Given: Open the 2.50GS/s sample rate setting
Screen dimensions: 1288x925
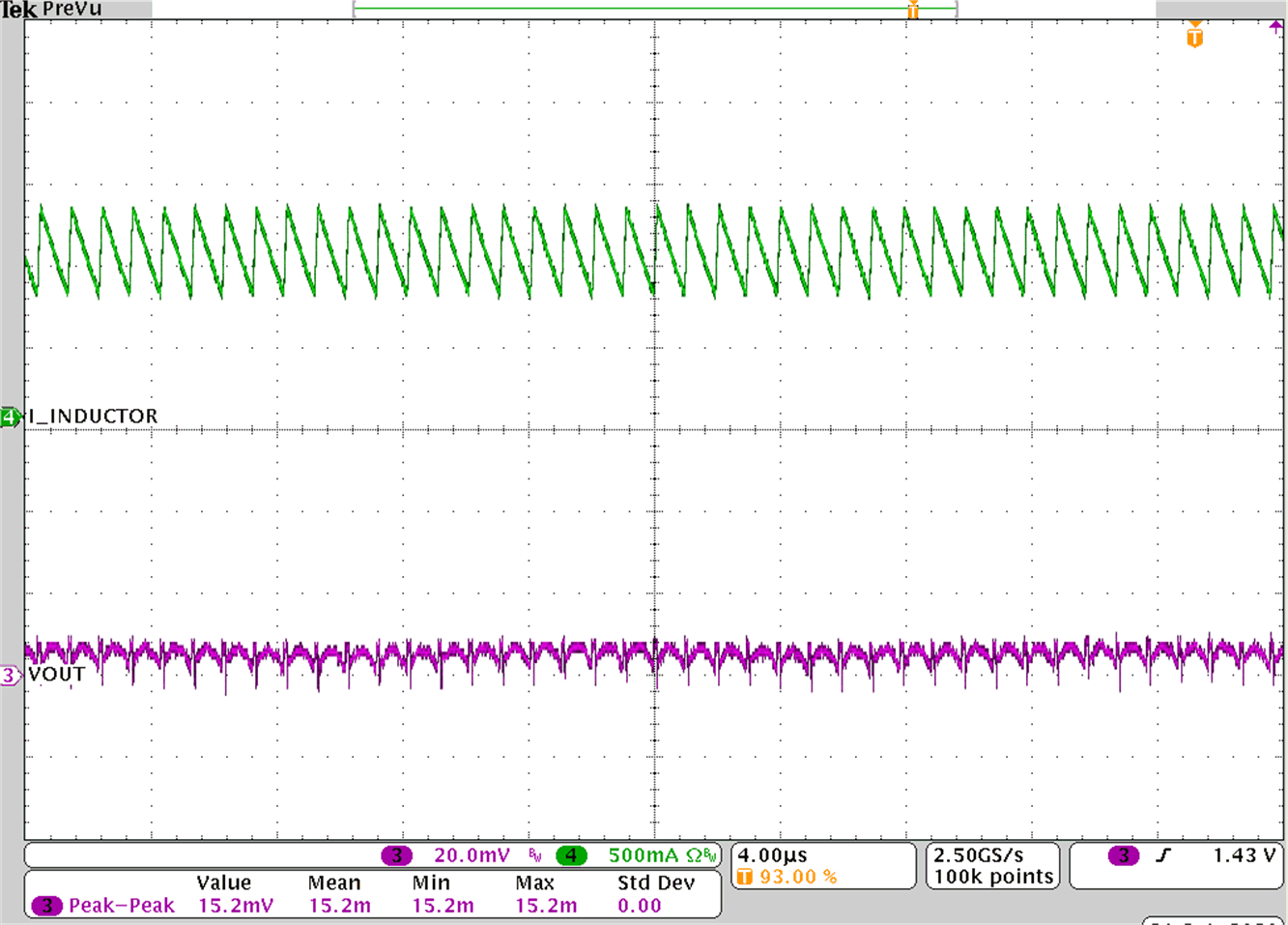Looking at the screenshot, I should (976, 853).
